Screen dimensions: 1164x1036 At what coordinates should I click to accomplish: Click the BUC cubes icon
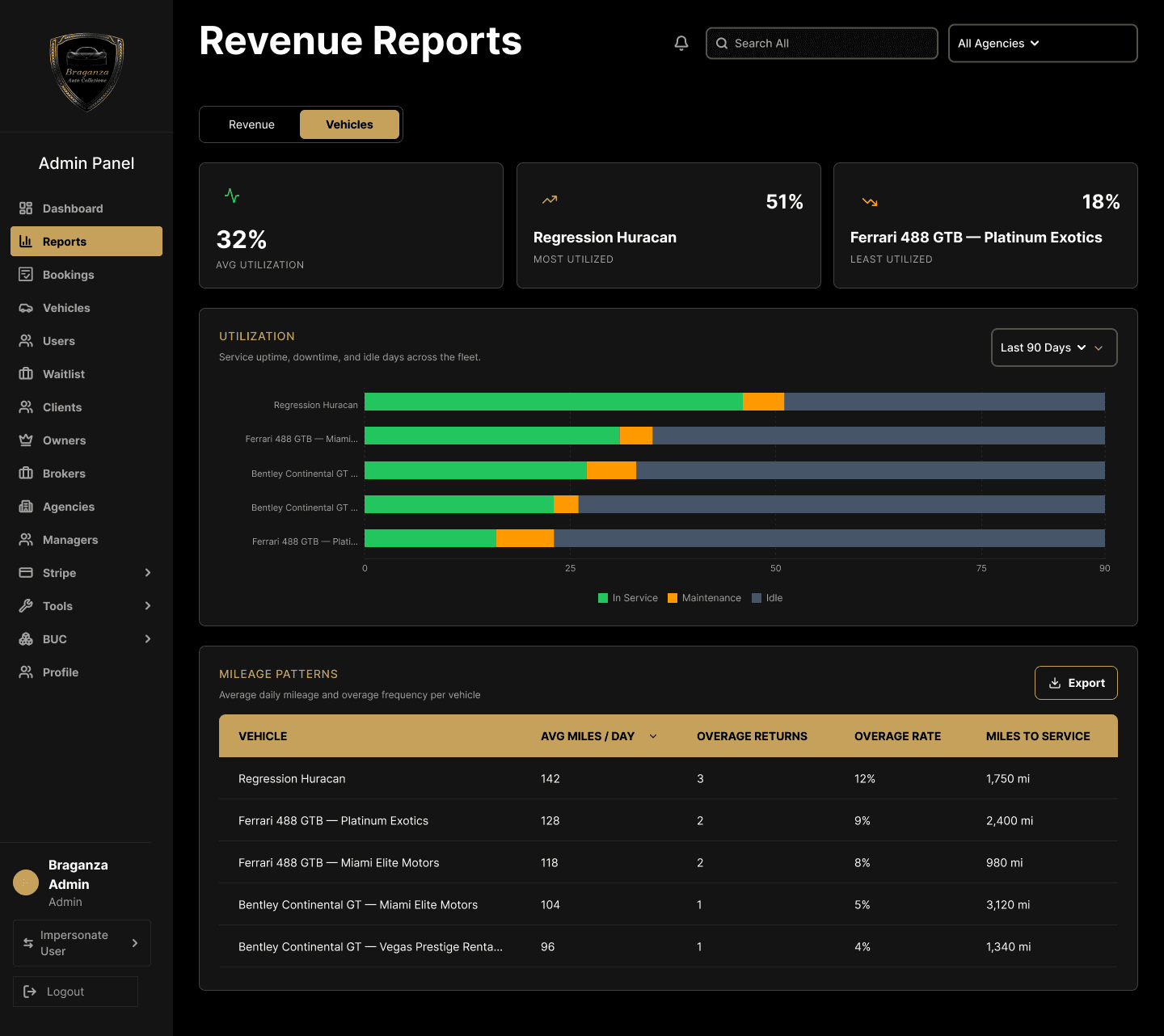[x=26, y=639]
